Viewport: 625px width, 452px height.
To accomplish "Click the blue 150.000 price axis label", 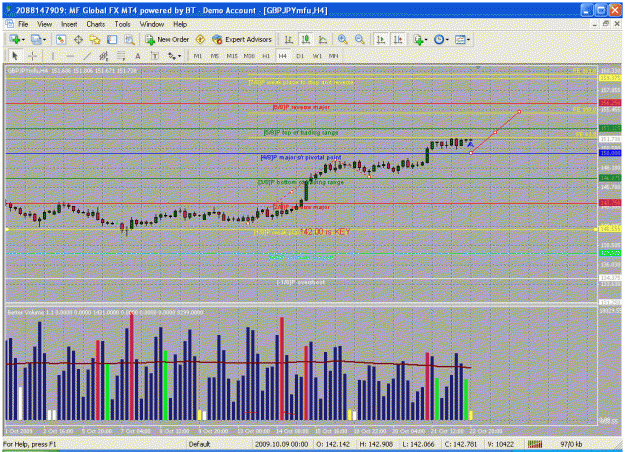I will point(610,153).
